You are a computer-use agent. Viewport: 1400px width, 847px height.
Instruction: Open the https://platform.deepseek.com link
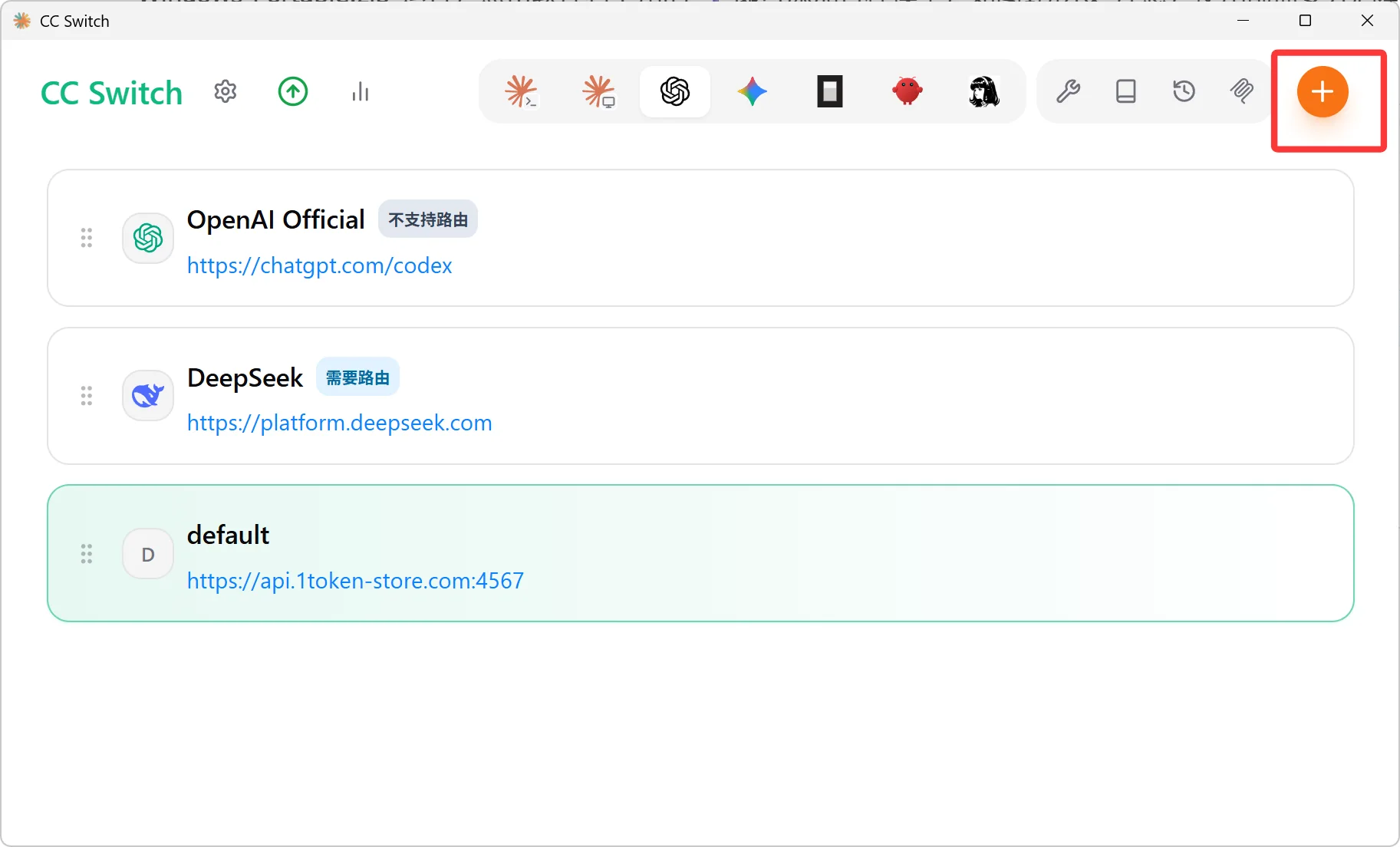339,423
